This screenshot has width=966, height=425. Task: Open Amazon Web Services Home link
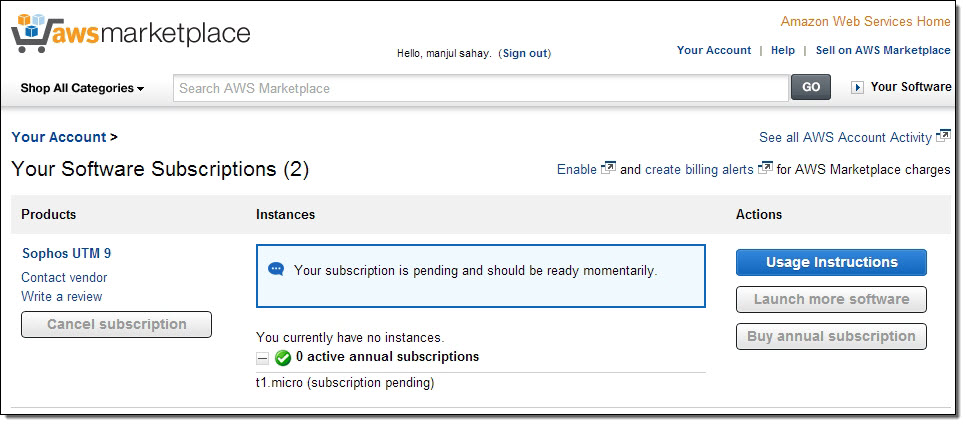coord(866,22)
